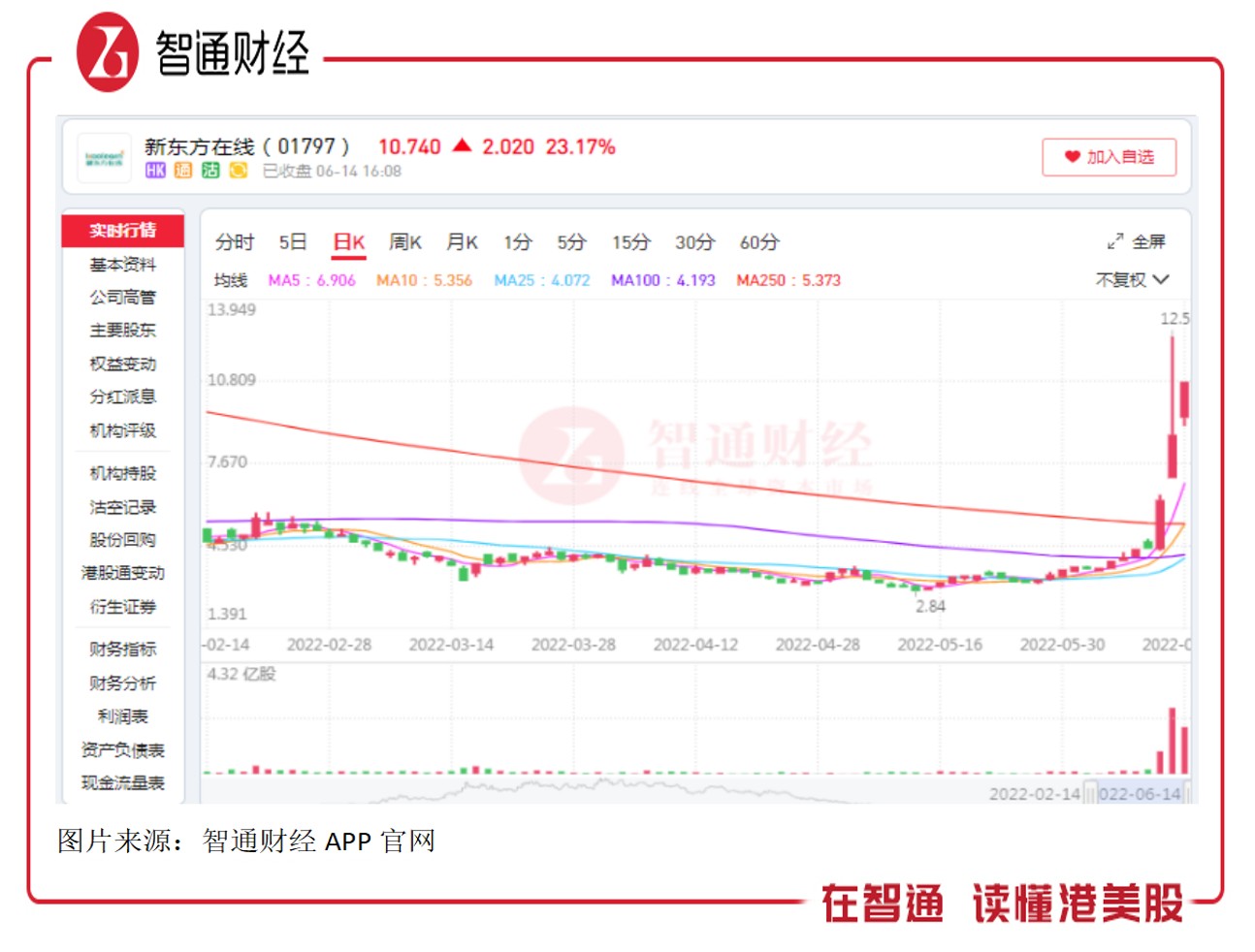Open 财务指标 in sidebar
The height and width of the screenshot is (952, 1255).
point(123,650)
